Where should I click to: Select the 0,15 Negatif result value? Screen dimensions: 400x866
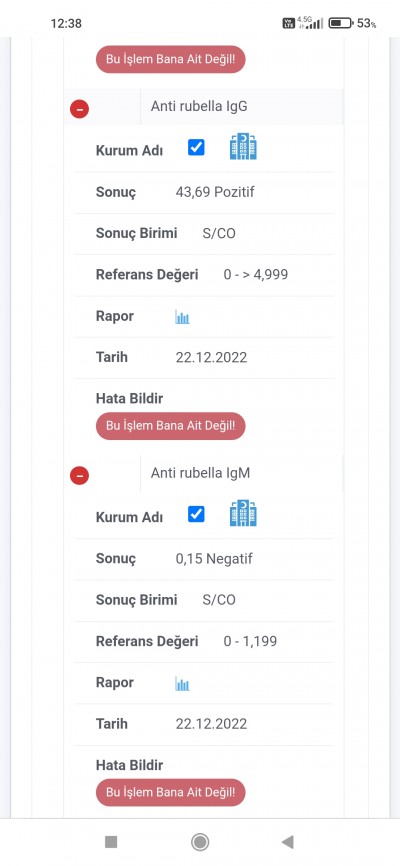214,559
